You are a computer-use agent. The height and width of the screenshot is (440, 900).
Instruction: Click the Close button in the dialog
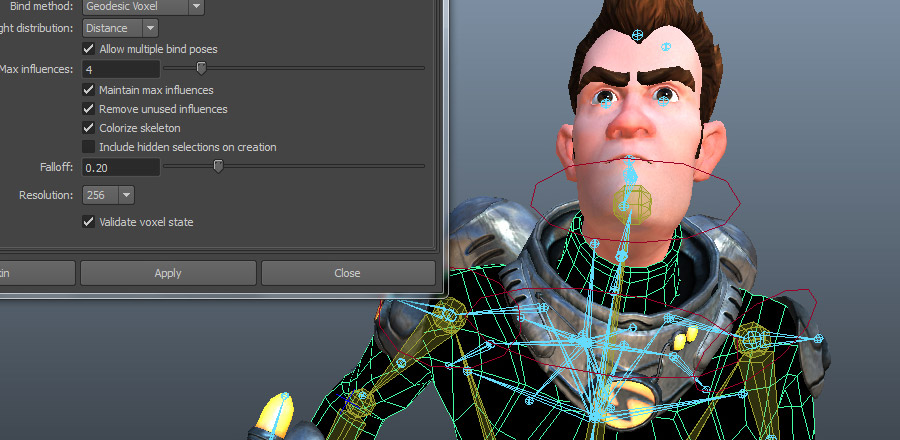click(x=347, y=273)
